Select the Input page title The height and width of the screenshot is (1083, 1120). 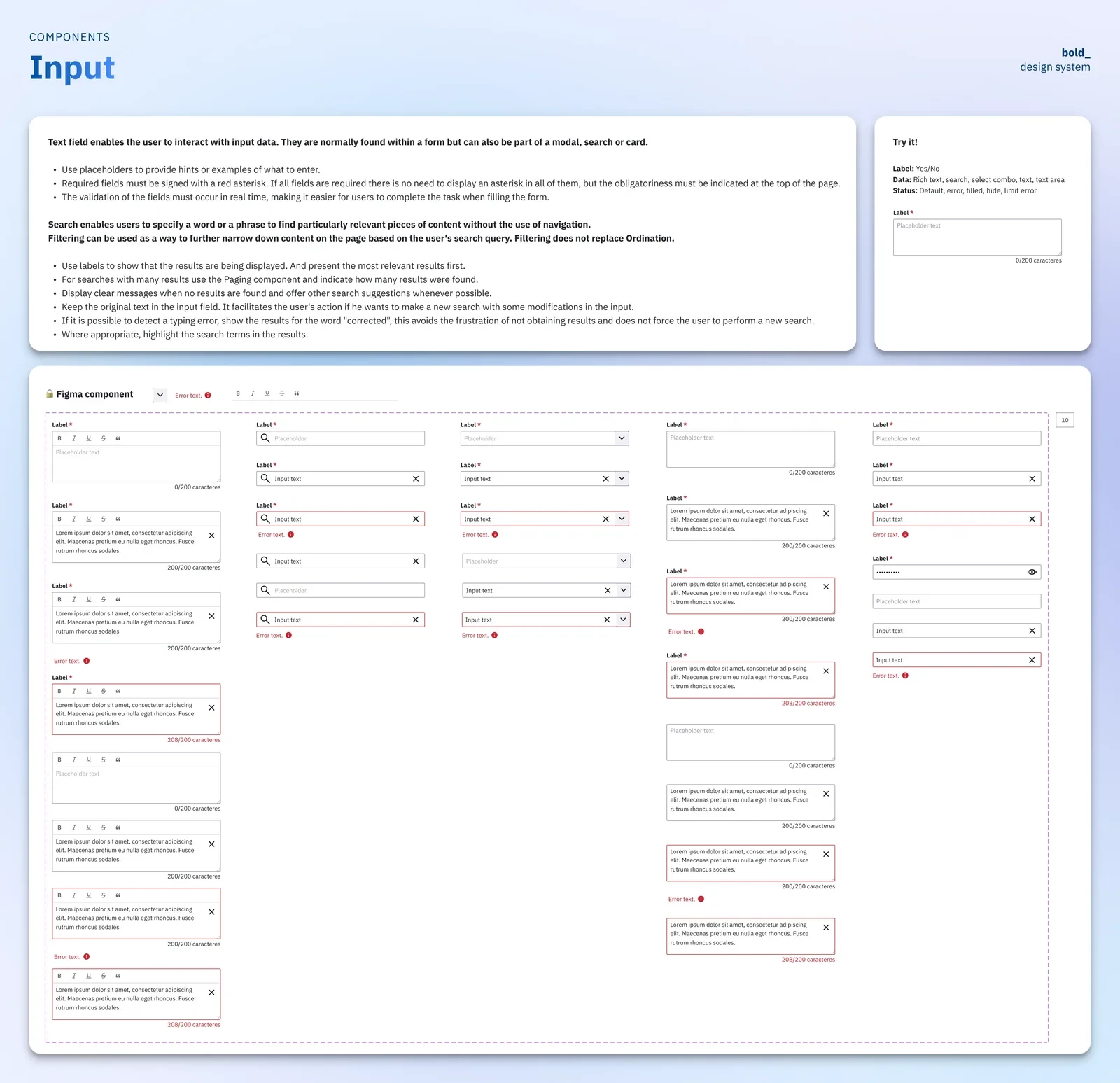pyautogui.click(x=71, y=68)
